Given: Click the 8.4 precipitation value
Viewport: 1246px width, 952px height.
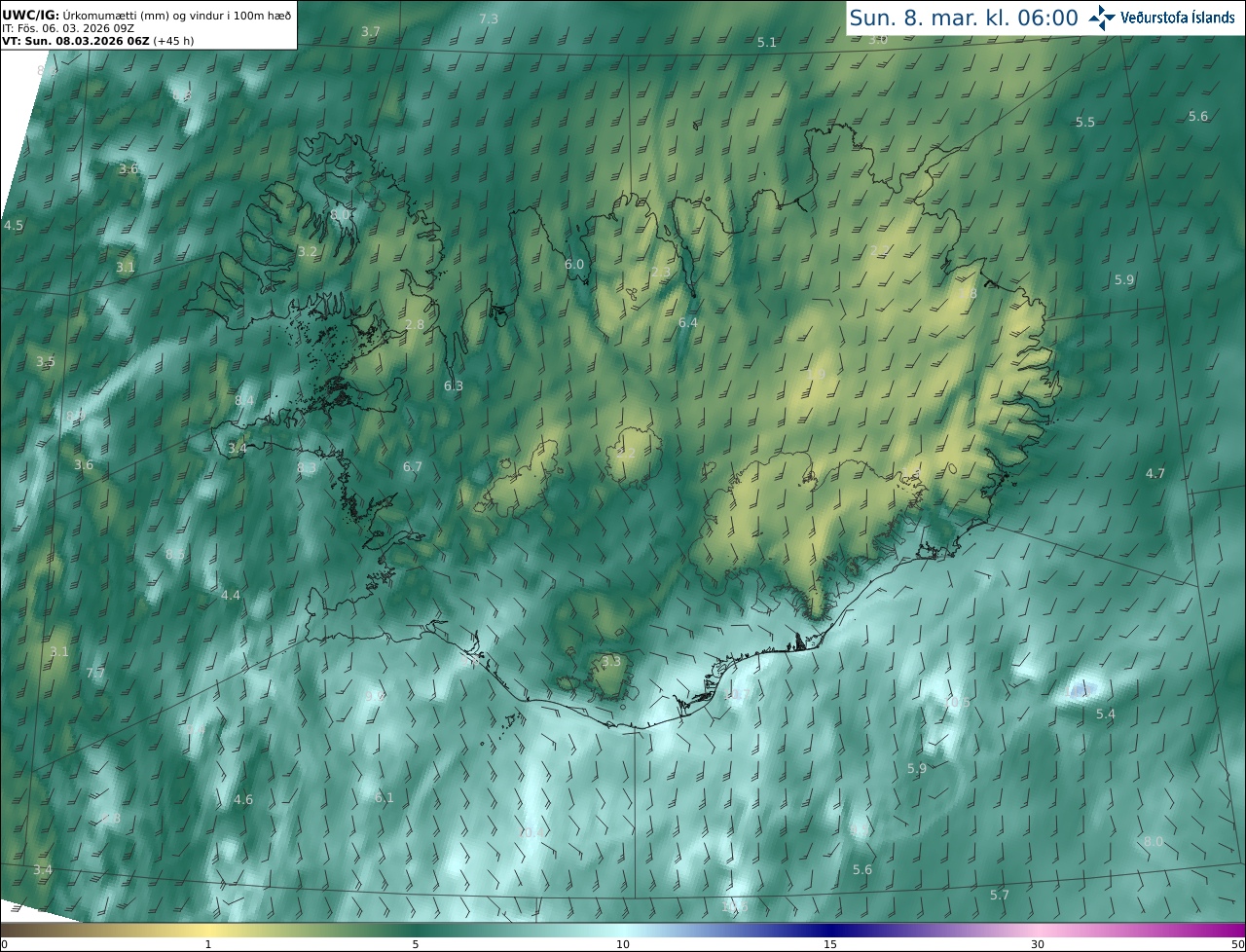Looking at the screenshot, I should 244,400.
